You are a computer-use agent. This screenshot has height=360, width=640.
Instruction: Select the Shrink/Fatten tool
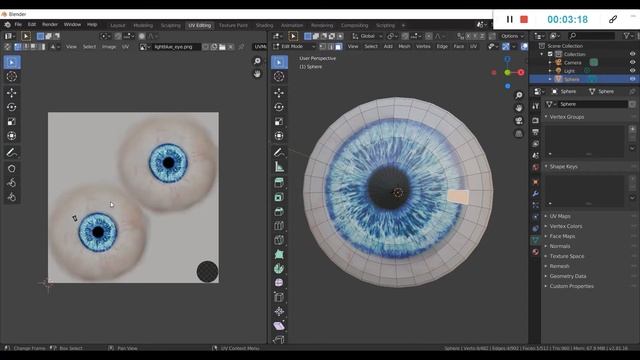279,312
